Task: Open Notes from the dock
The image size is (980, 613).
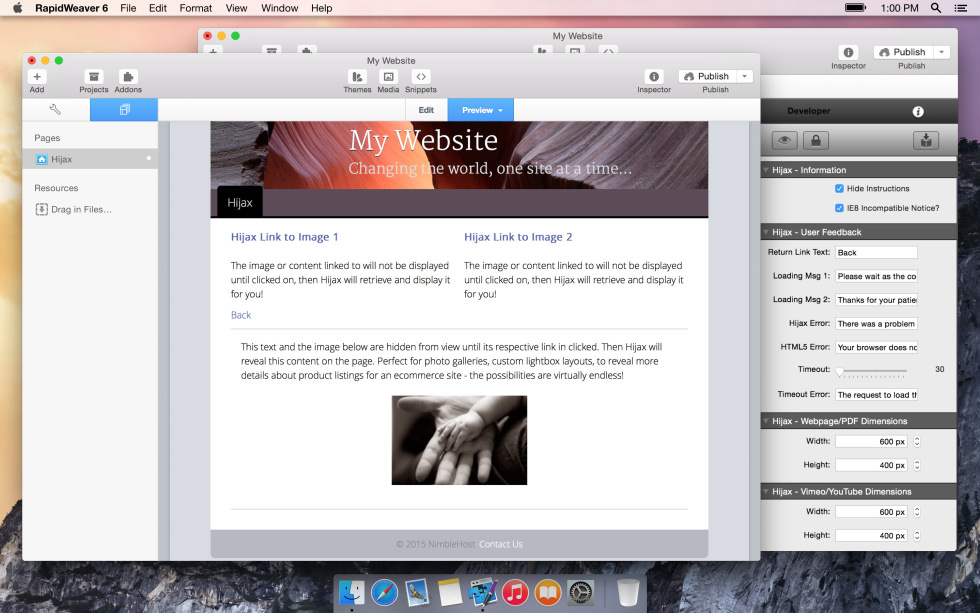Action: [449, 592]
